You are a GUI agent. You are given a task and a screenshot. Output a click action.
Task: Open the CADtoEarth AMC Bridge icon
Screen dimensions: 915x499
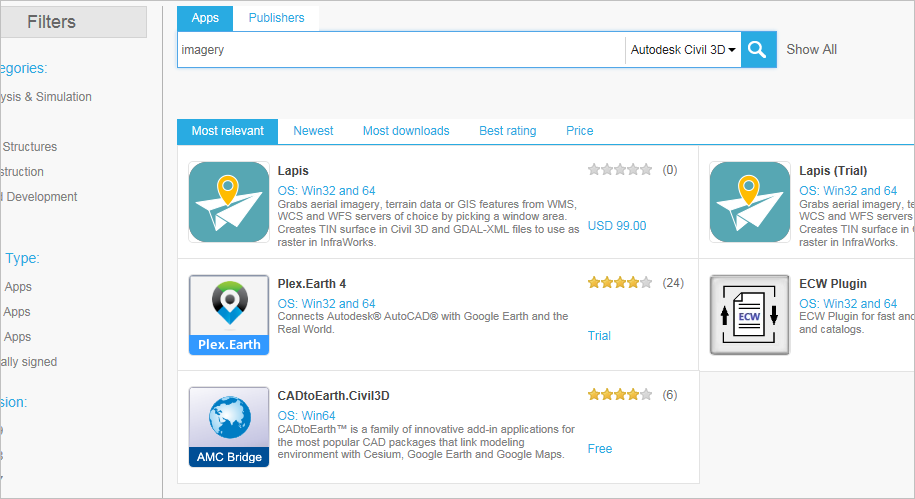tap(229, 427)
